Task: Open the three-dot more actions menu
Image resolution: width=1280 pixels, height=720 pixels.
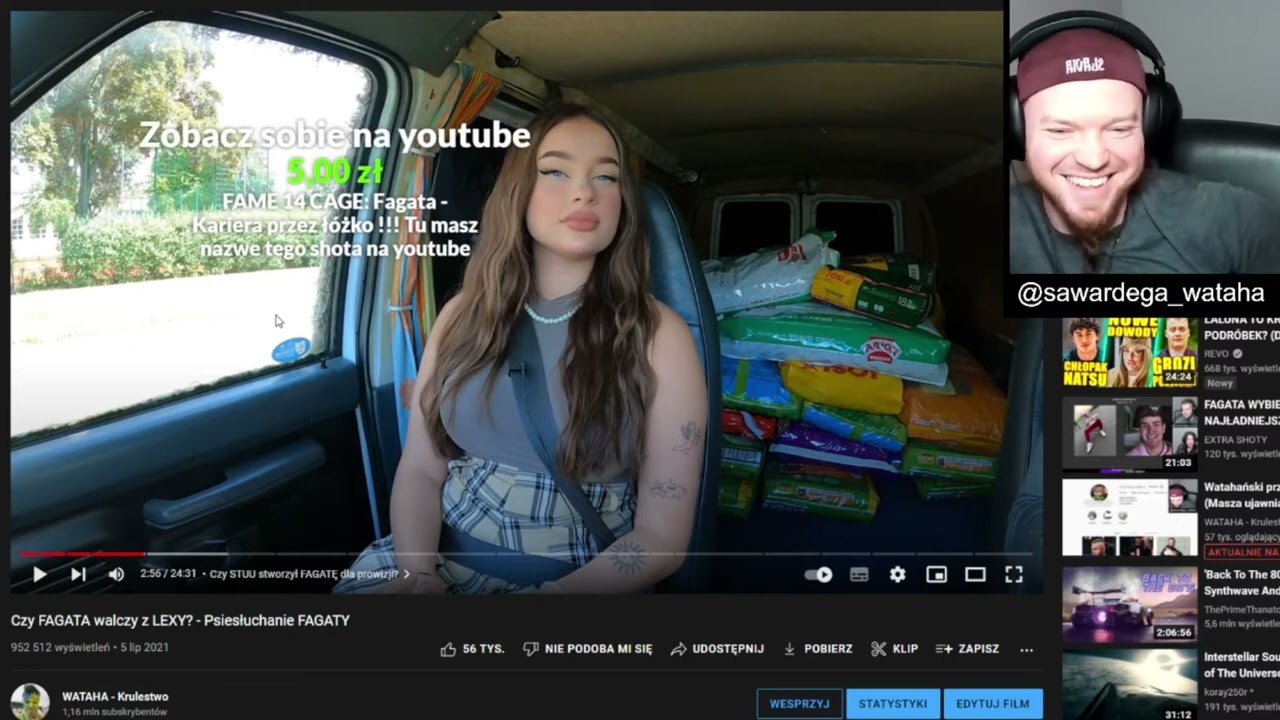Action: coord(1026,649)
